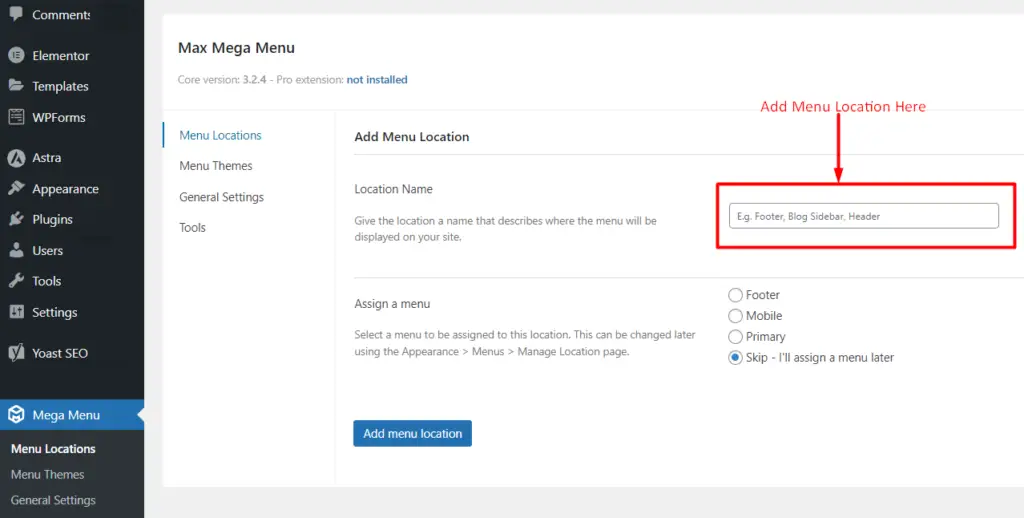1024x518 pixels.
Task: Click the Comments speech bubble icon
Action: tap(16, 13)
